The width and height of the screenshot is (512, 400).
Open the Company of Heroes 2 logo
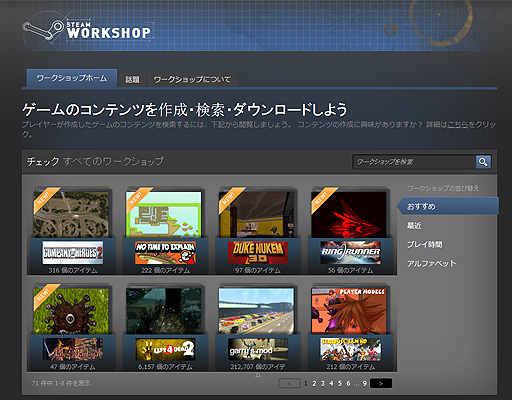(x=73, y=253)
